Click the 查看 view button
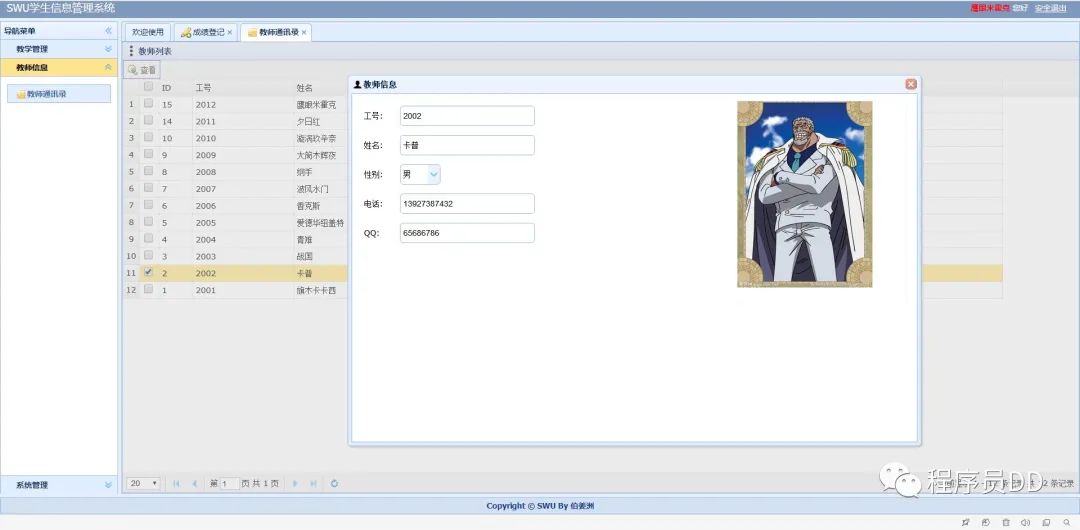This screenshot has height=530, width=1080. click(142, 70)
